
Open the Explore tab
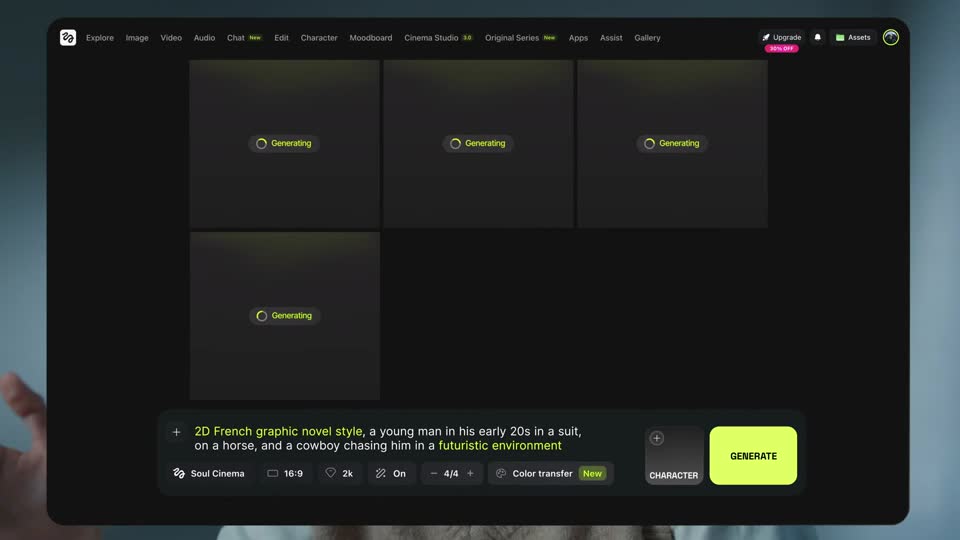coord(100,38)
